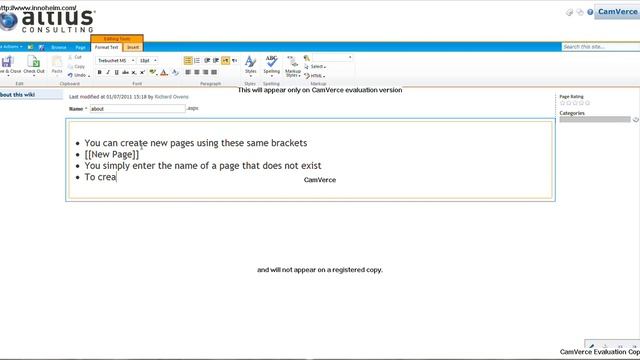The image size is (640, 360).
Task: Click the 'To crea' bullet line
Action: coord(100,177)
